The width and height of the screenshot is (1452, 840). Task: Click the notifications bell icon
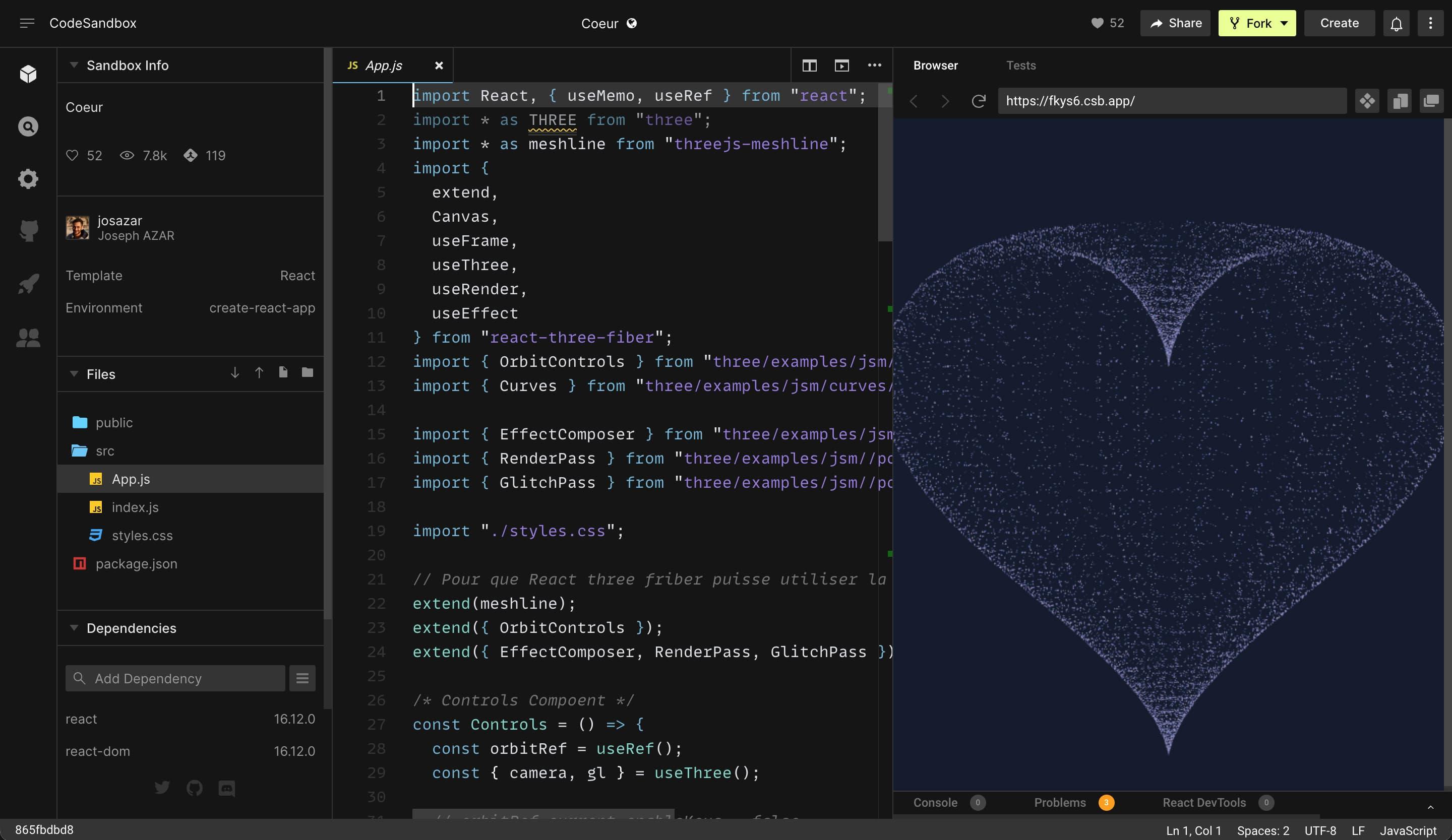coord(1397,22)
